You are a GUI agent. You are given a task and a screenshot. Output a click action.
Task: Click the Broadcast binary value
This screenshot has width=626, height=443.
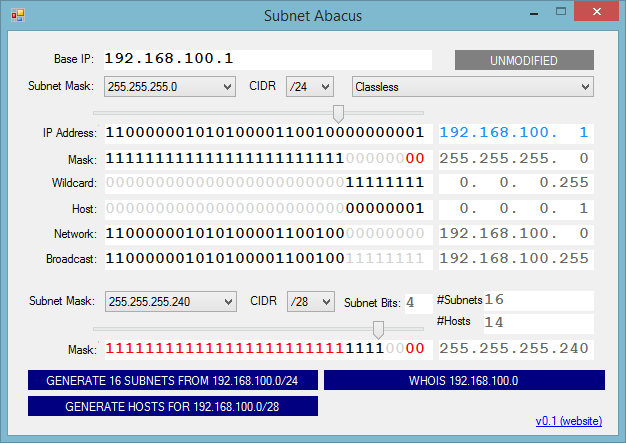click(268, 259)
